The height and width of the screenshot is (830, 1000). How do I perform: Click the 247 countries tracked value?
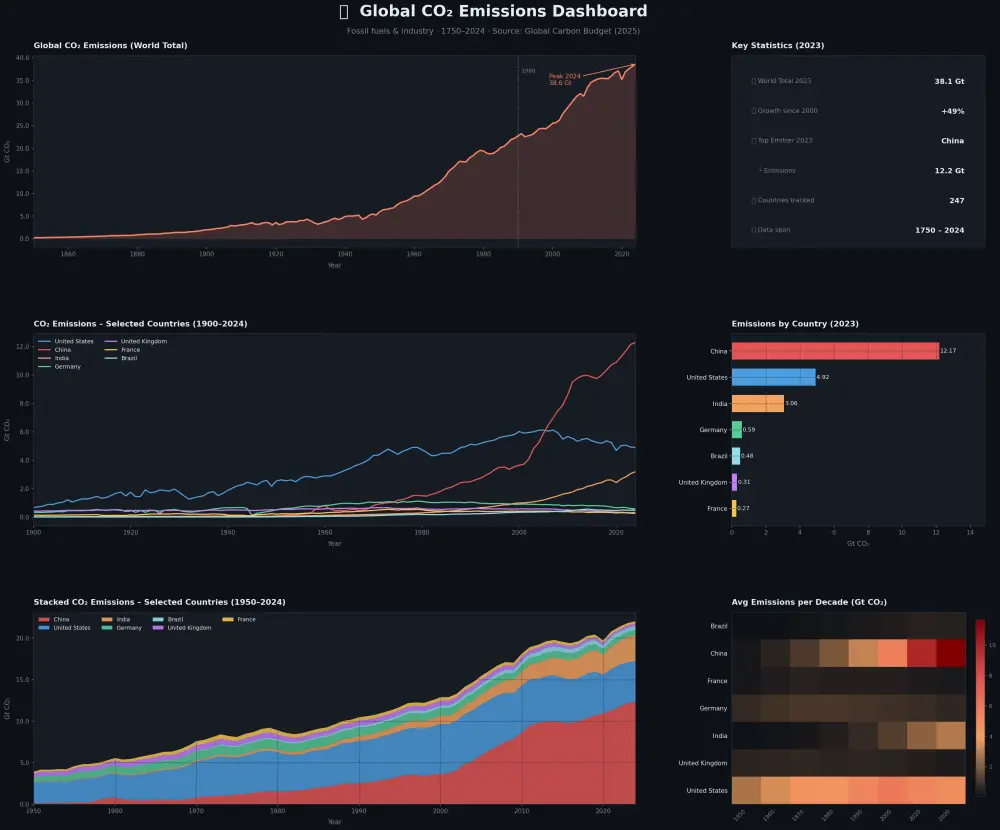[x=957, y=200]
